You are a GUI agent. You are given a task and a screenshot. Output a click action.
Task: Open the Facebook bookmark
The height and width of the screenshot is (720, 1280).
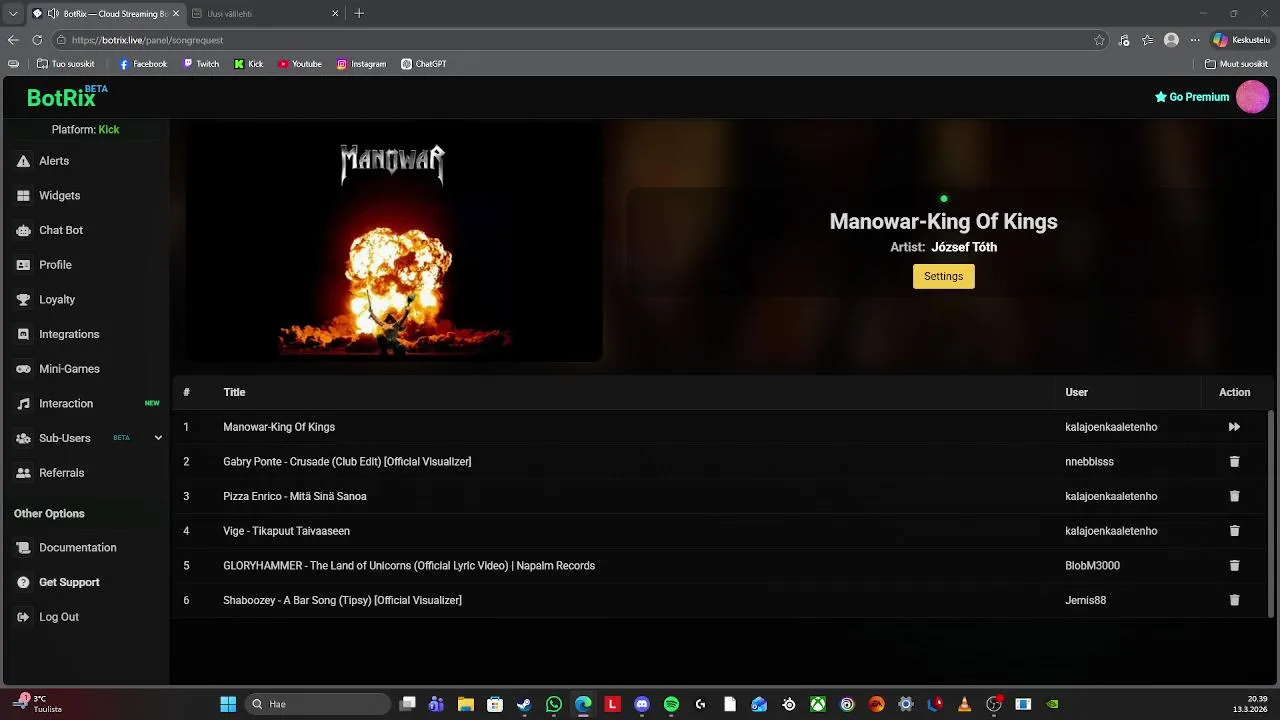(143, 64)
